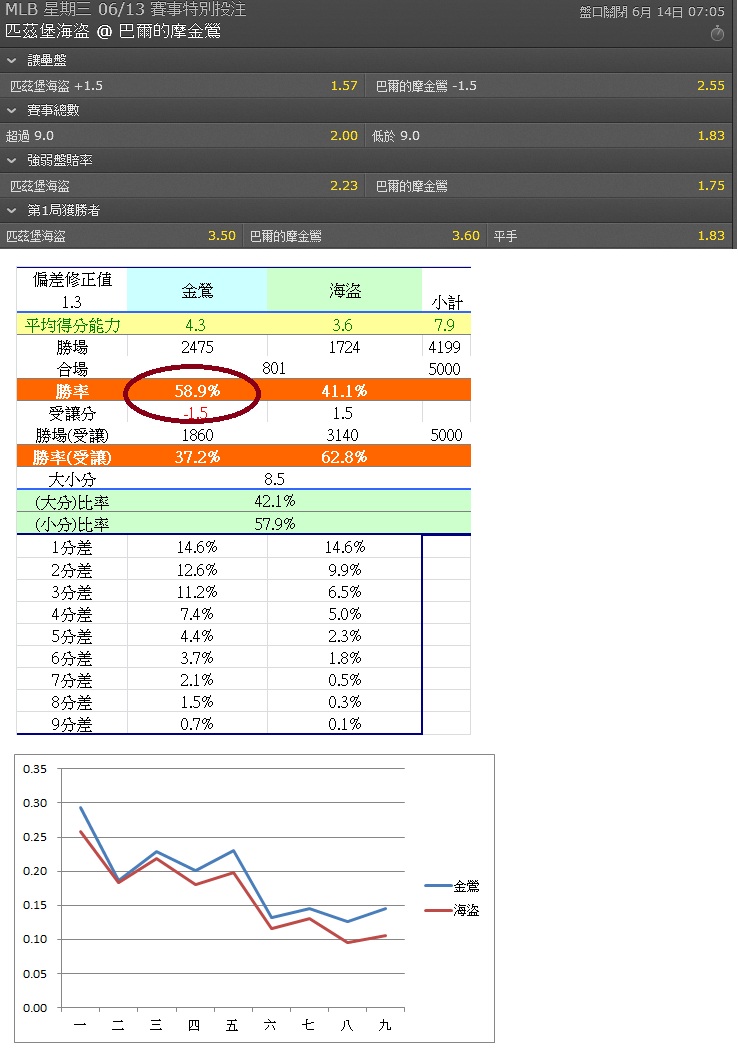
Task: Click the 4.3 average score cell
Action: click(196, 325)
